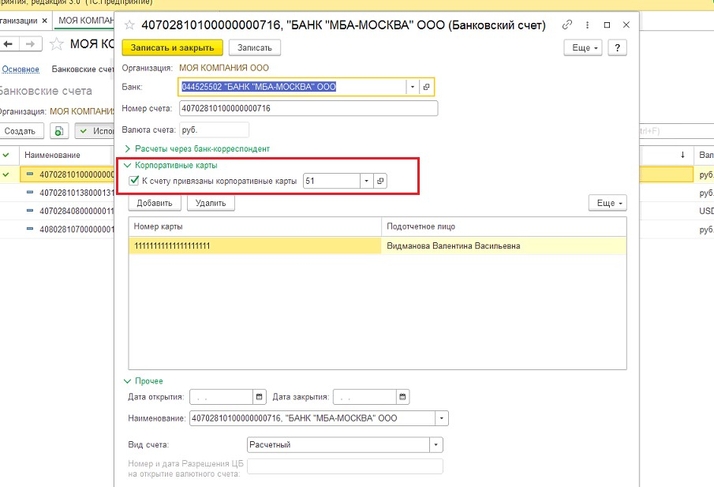Click the question mark help button

click(x=619, y=47)
